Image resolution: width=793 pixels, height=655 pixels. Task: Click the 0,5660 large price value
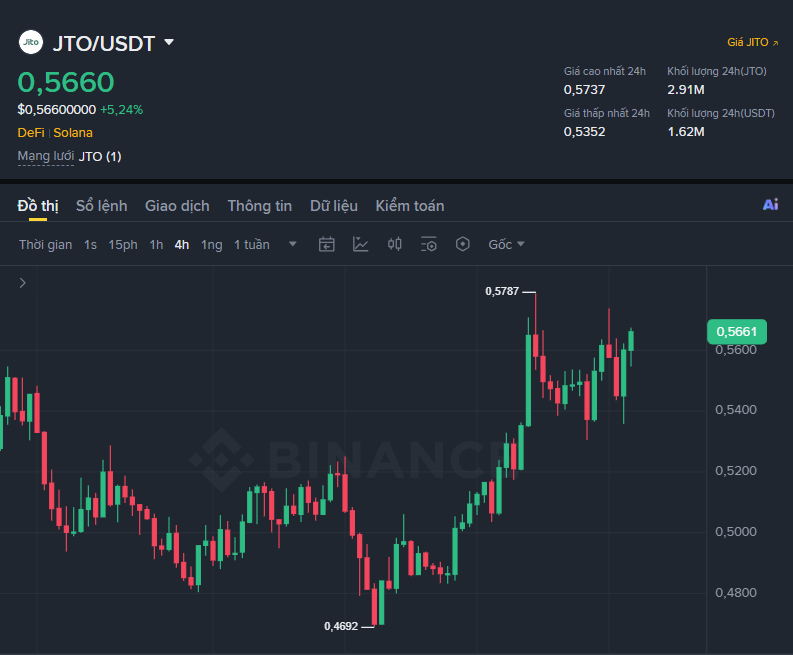66,82
